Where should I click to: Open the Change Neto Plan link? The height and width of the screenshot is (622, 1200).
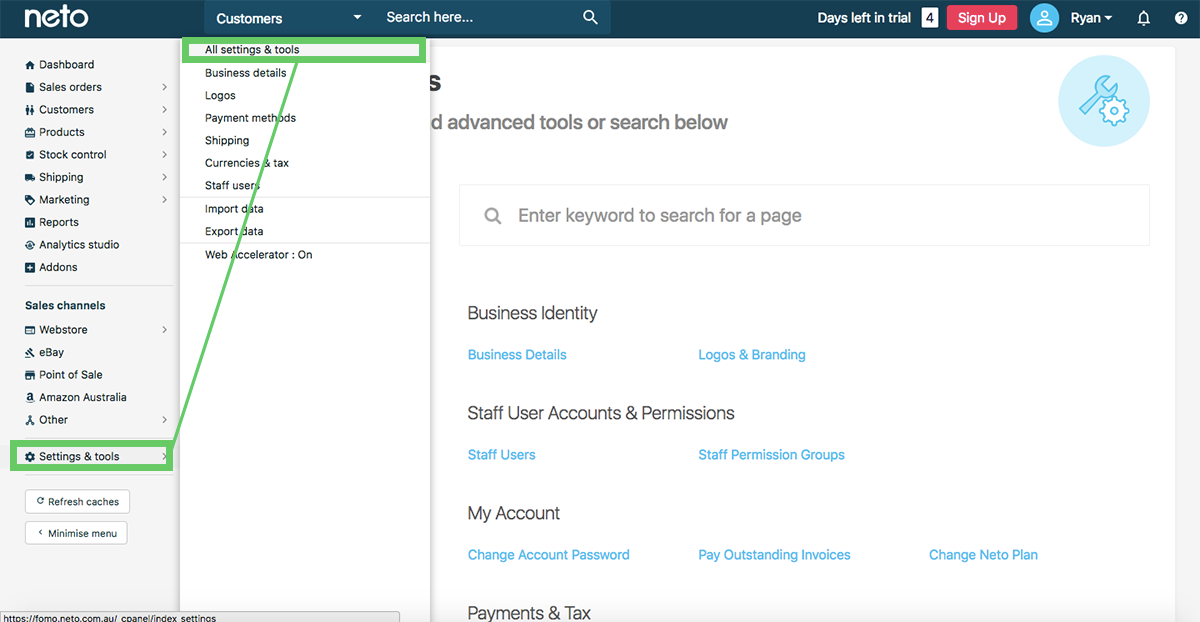click(983, 555)
